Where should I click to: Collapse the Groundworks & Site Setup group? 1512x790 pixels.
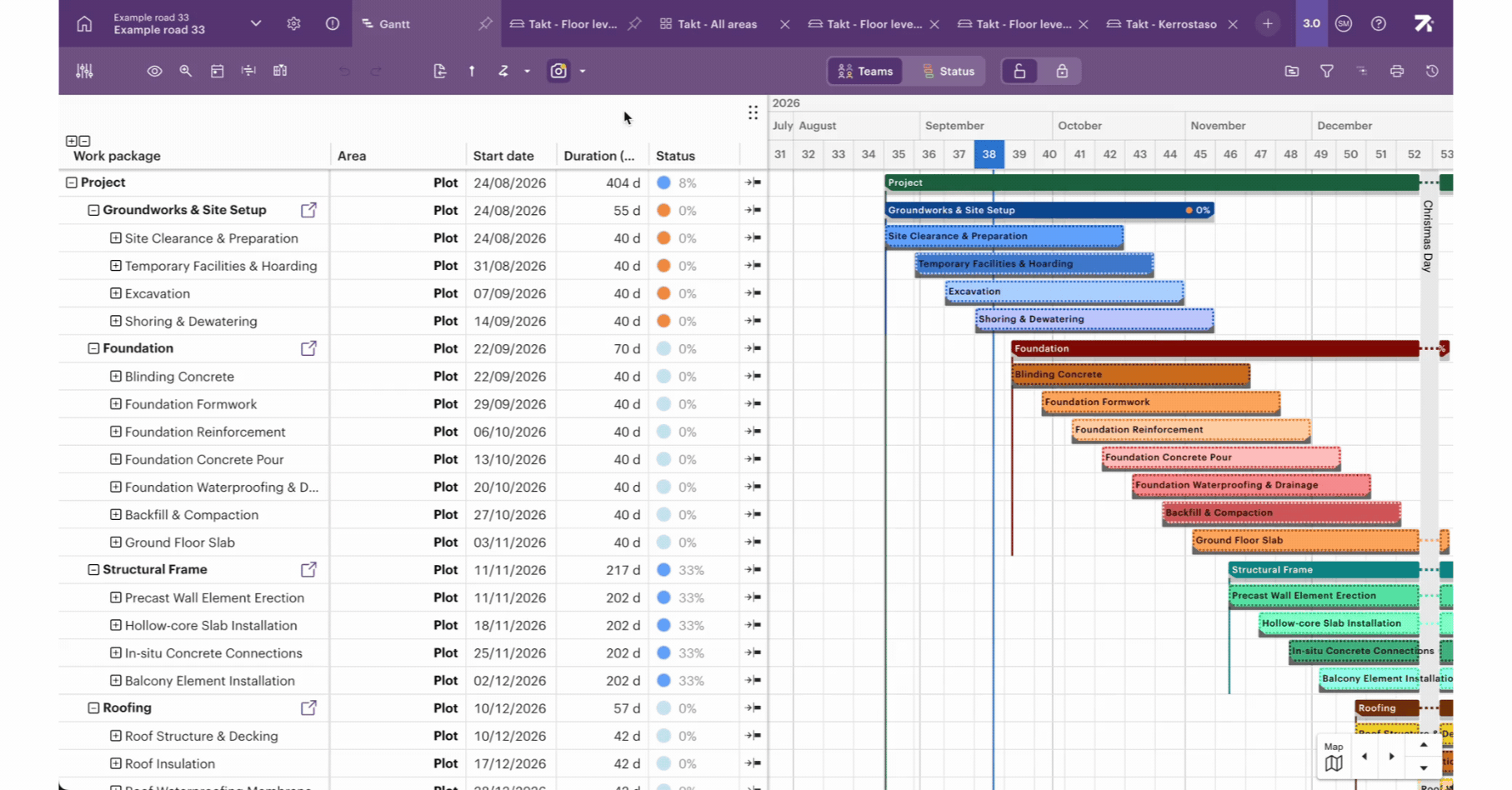tap(93, 210)
